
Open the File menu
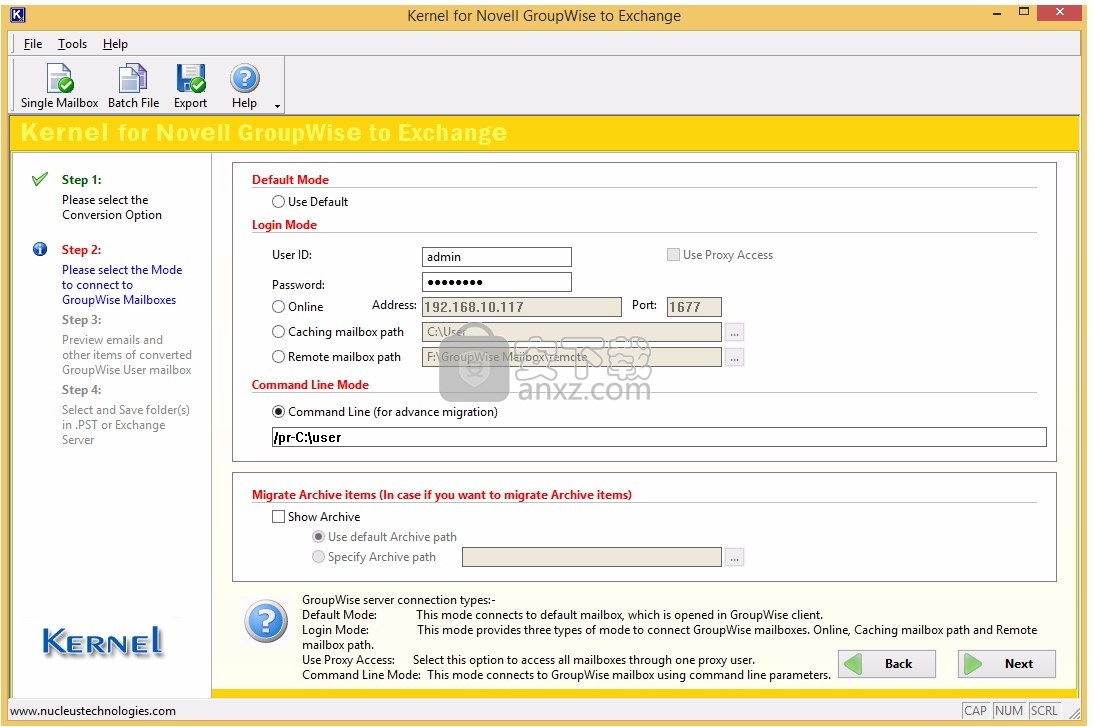(x=33, y=44)
